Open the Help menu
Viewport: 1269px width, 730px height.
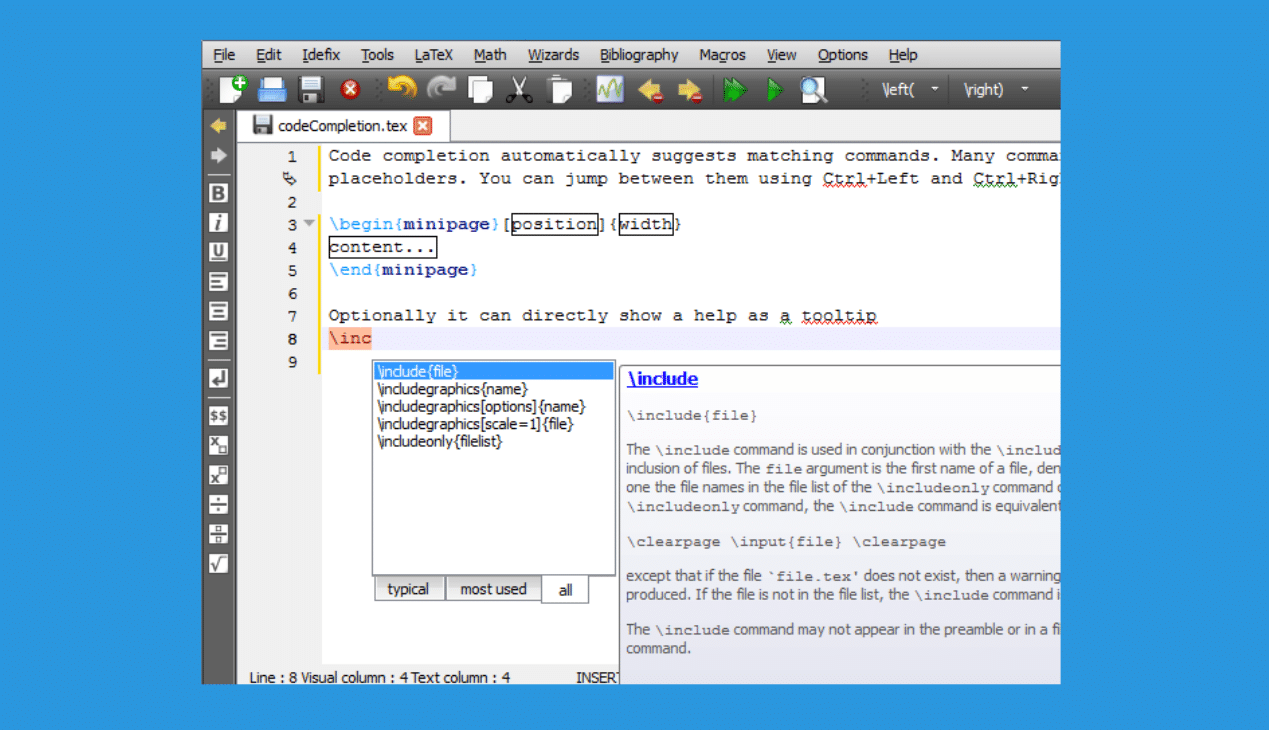point(902,55)
